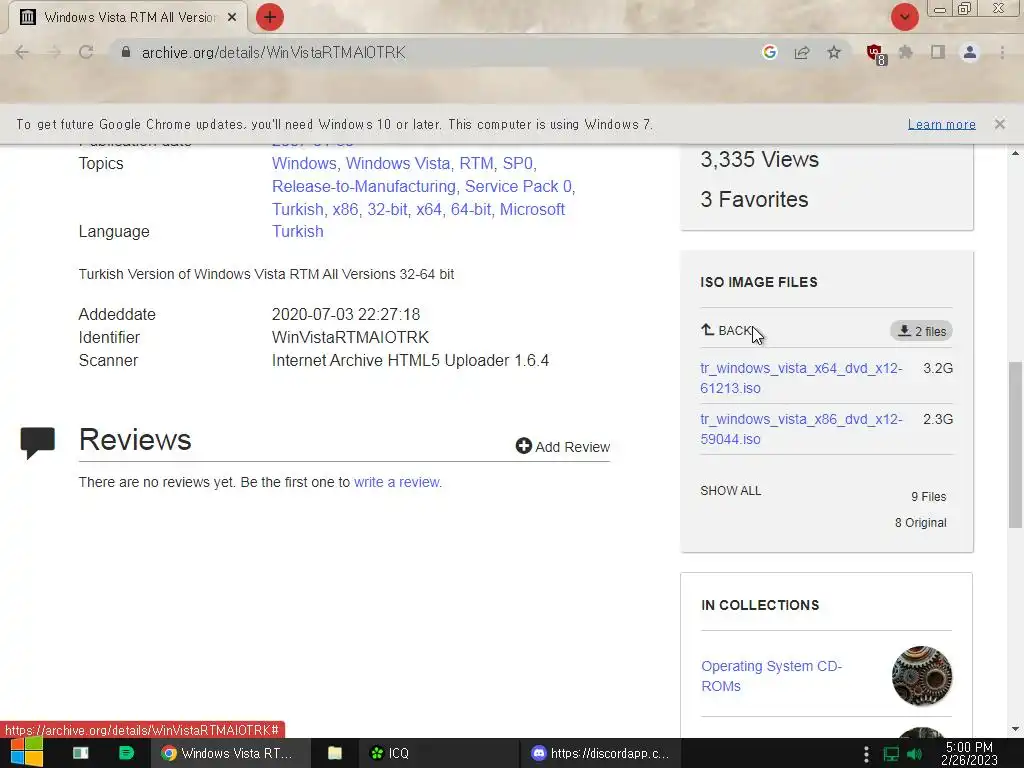
Task: Open the Learn more link
Action: 942,124
